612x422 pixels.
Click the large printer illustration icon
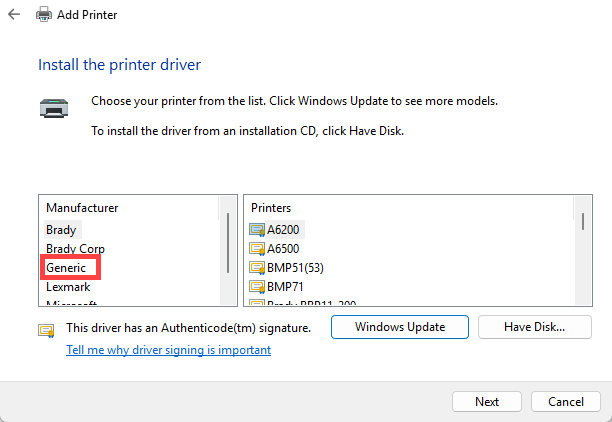(54, 108)
